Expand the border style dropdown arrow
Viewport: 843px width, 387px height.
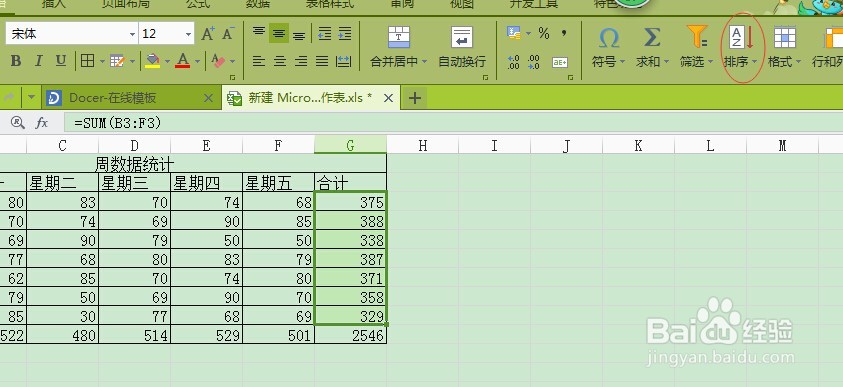(102, 62)
